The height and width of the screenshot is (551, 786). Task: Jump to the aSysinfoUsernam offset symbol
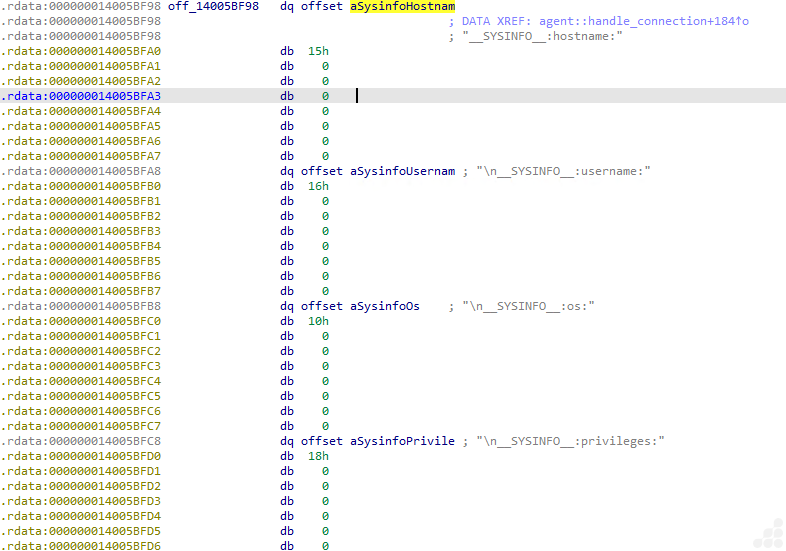[402, 171]
